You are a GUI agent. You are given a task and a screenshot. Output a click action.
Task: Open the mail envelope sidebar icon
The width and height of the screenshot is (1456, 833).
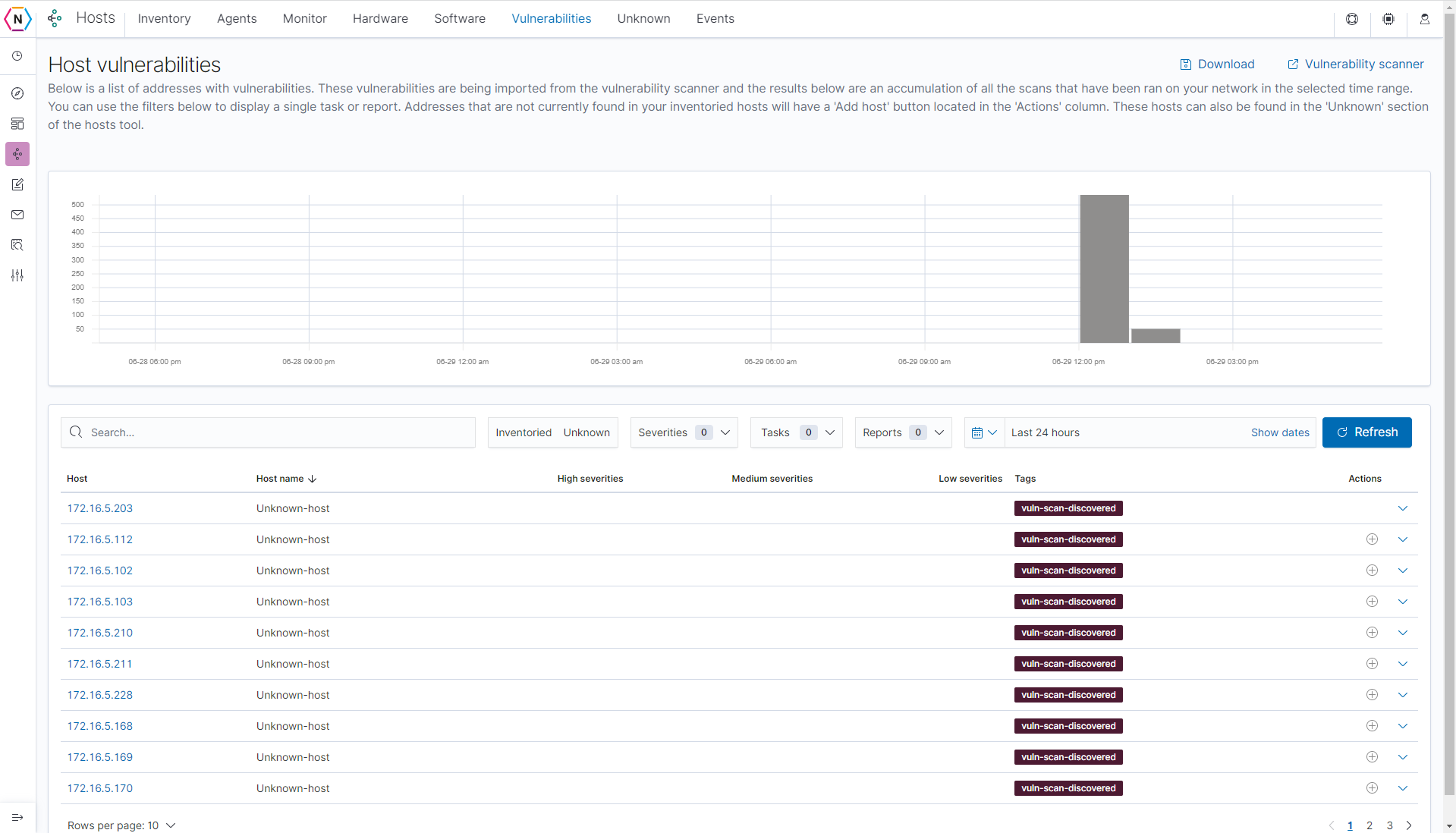[x=17, y=215]
